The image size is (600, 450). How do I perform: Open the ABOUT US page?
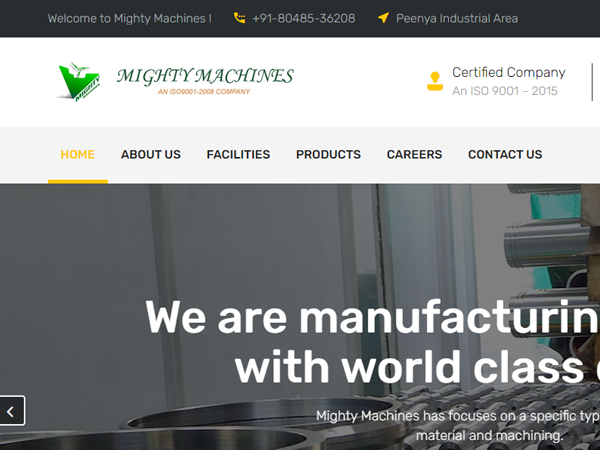coord(151,155)
